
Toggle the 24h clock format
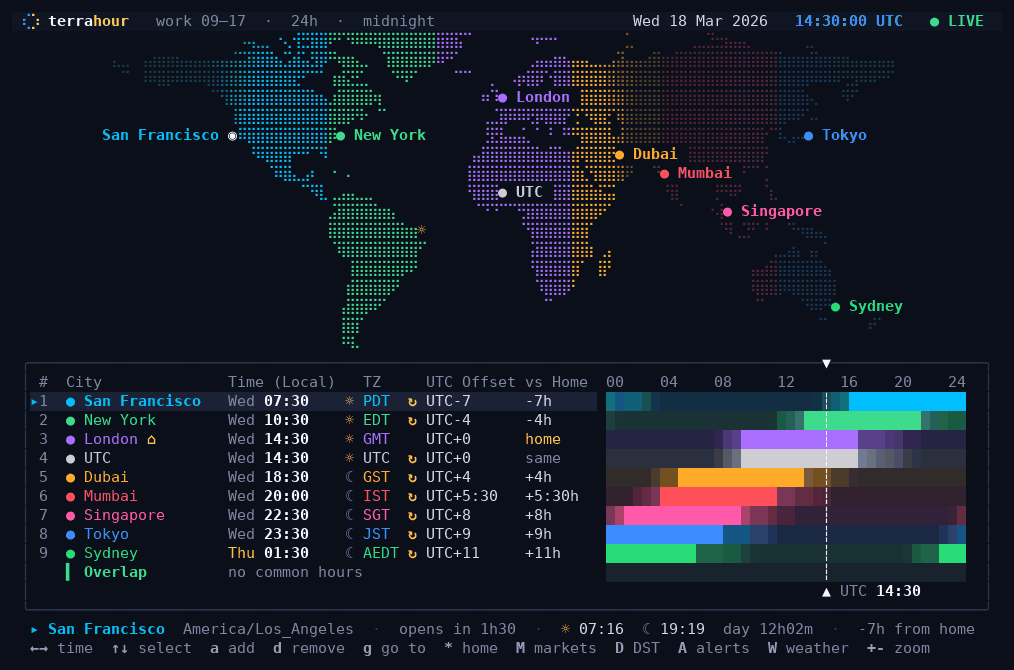304,21
